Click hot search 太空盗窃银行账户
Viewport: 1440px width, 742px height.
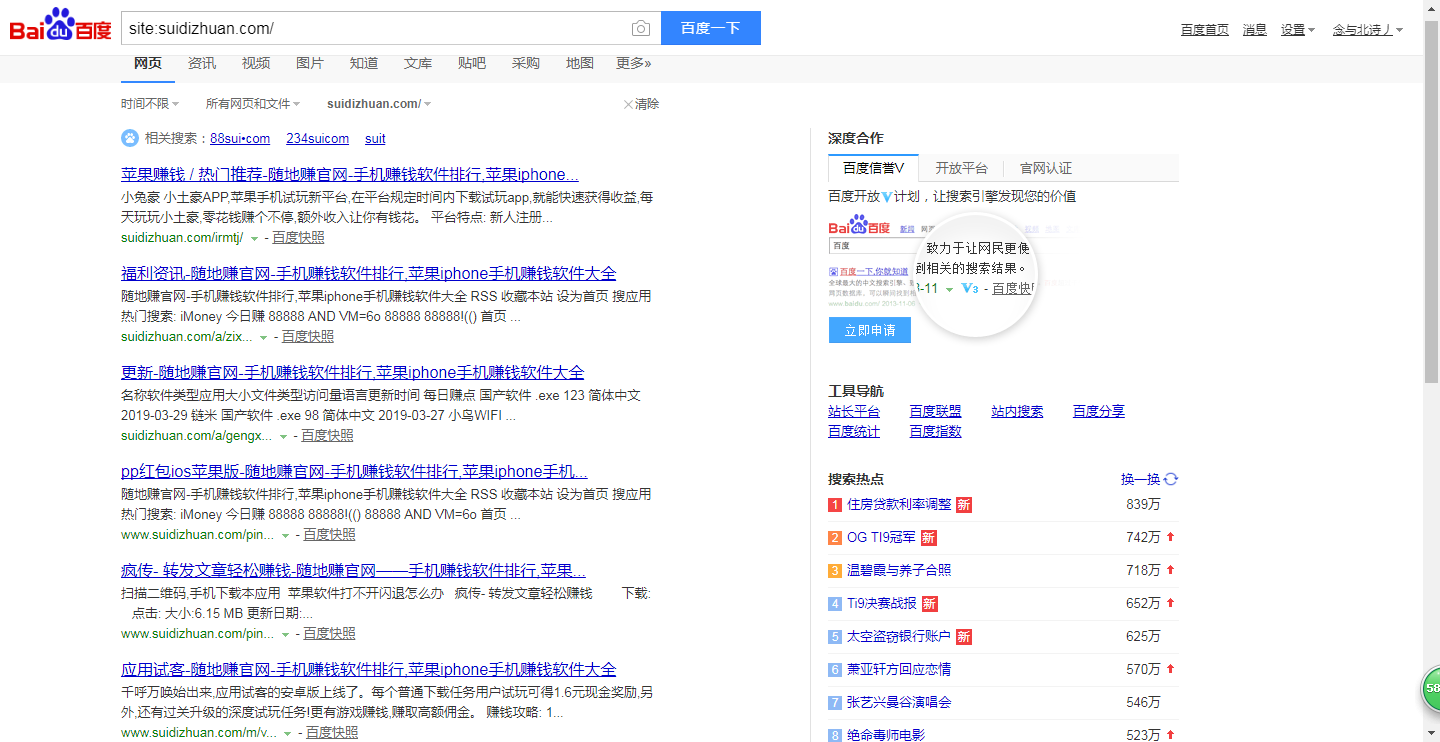(x=899, y=637)
